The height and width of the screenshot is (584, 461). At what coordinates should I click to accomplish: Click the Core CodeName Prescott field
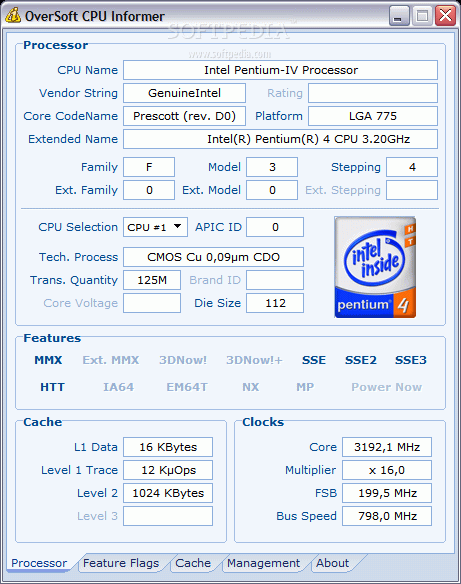[x=184, y=116]
